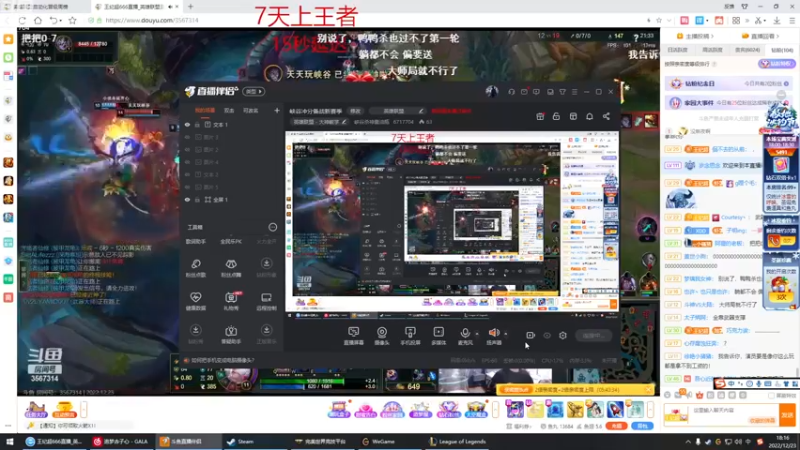800x450 pixels.
Task: Open Steam from the taskbar
Action: click(x=240, y=442)
